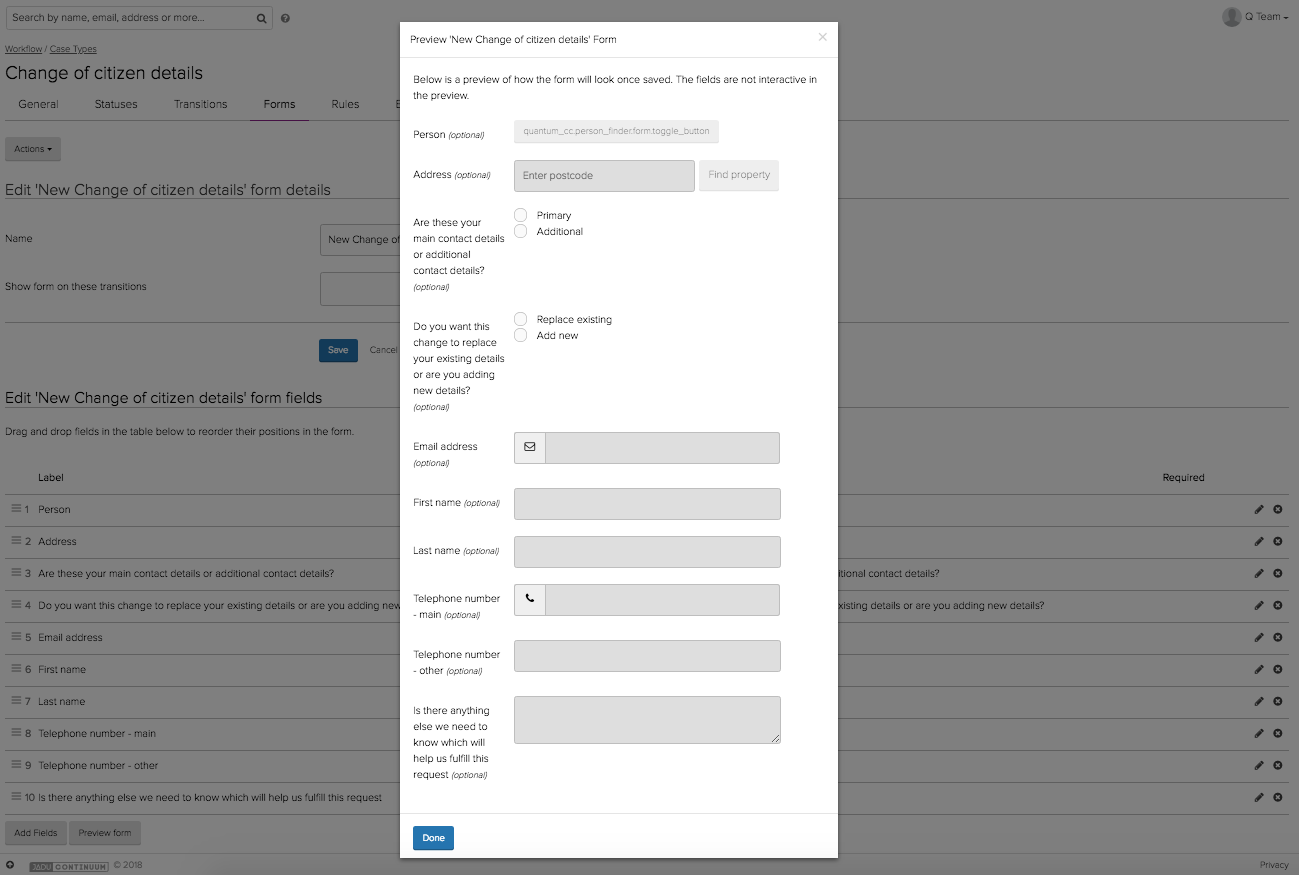Click delete icon for Address row

tap(1278, 542)
